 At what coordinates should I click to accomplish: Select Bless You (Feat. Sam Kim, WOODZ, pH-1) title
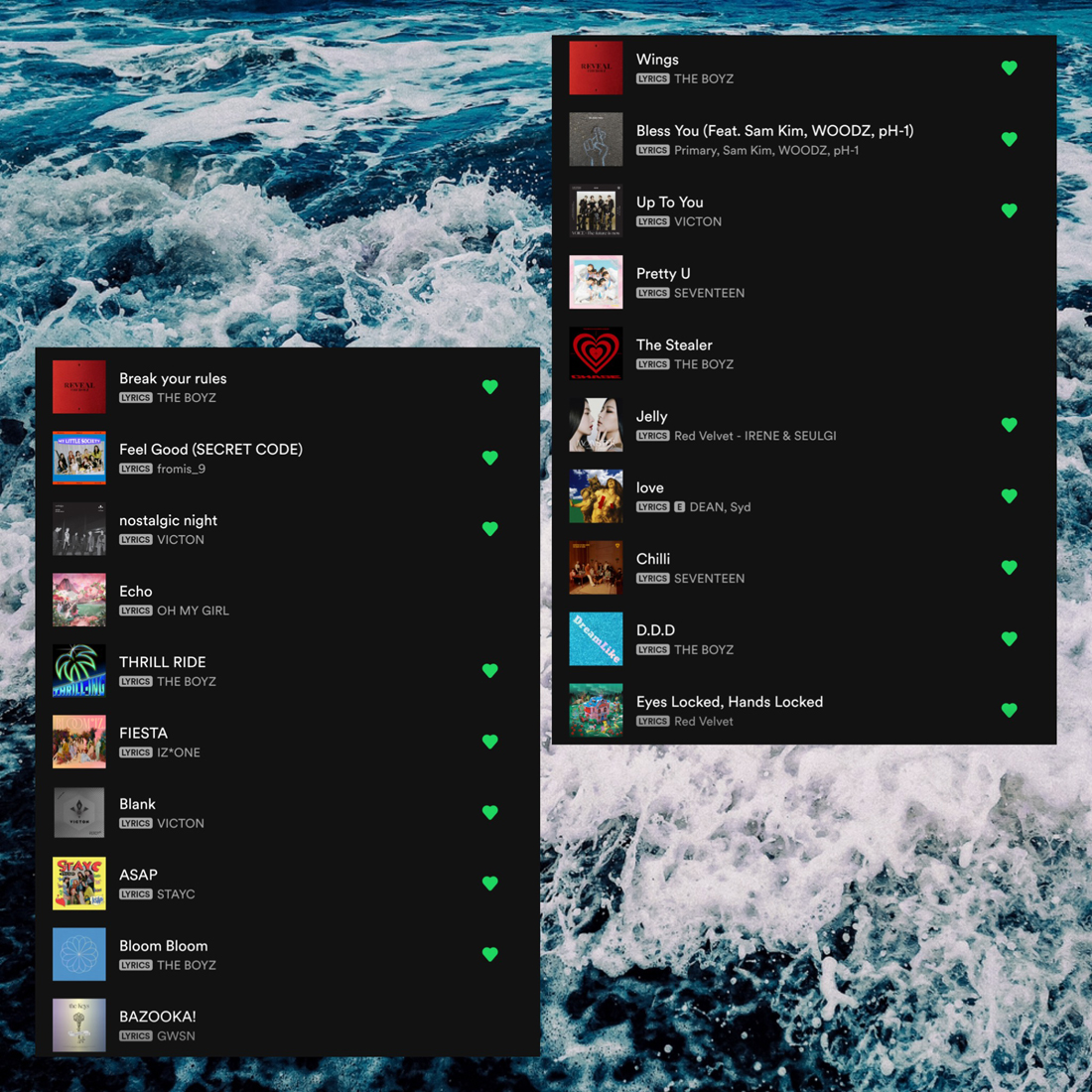774,131
